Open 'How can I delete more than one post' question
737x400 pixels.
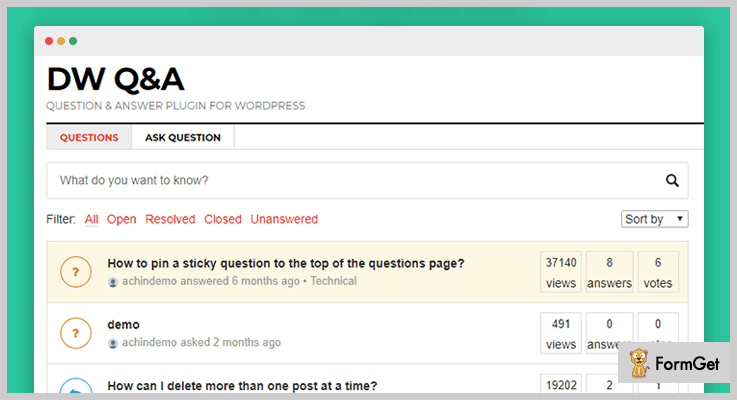point(242,386)
